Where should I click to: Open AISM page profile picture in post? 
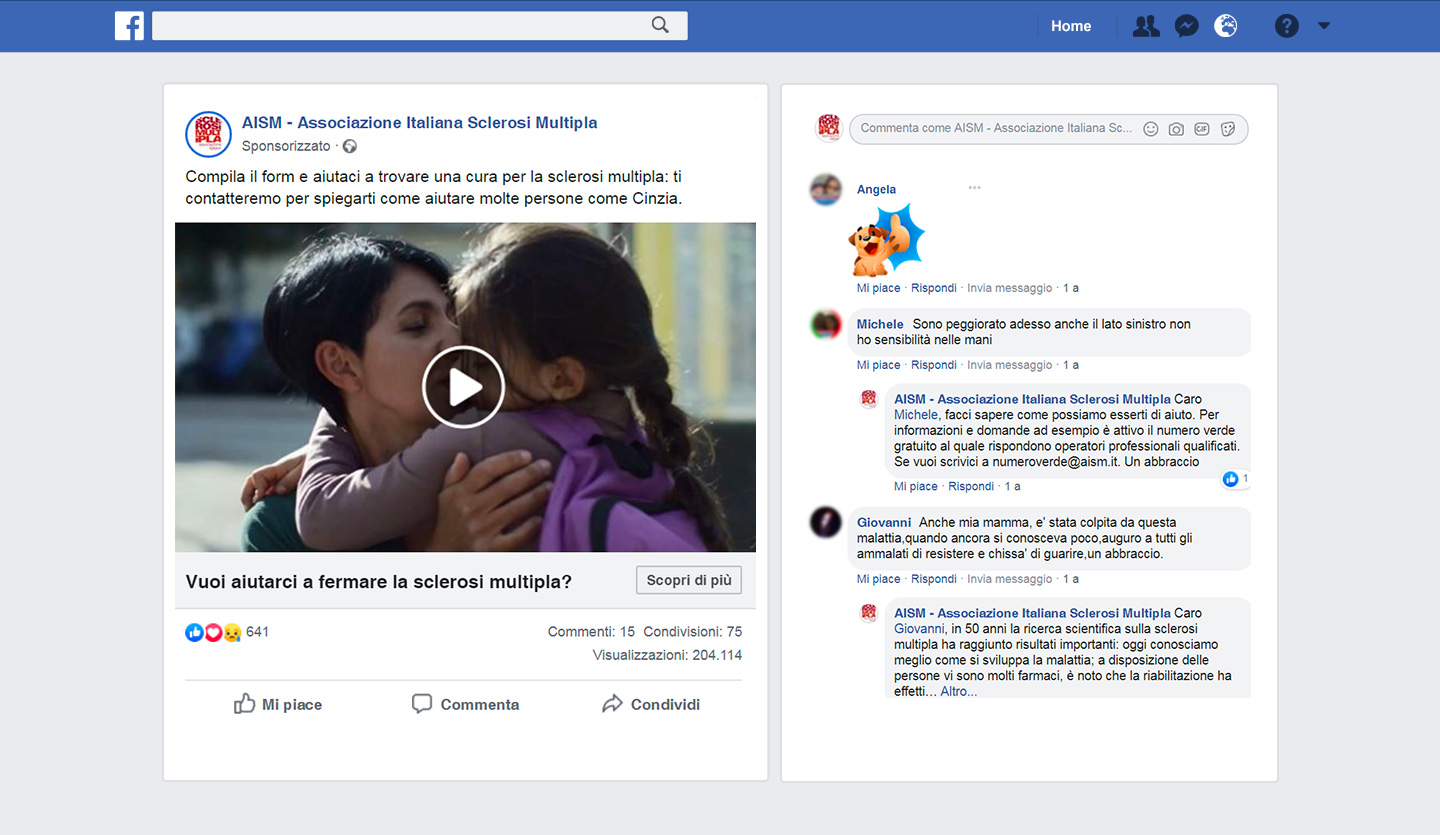click(209, 134)
